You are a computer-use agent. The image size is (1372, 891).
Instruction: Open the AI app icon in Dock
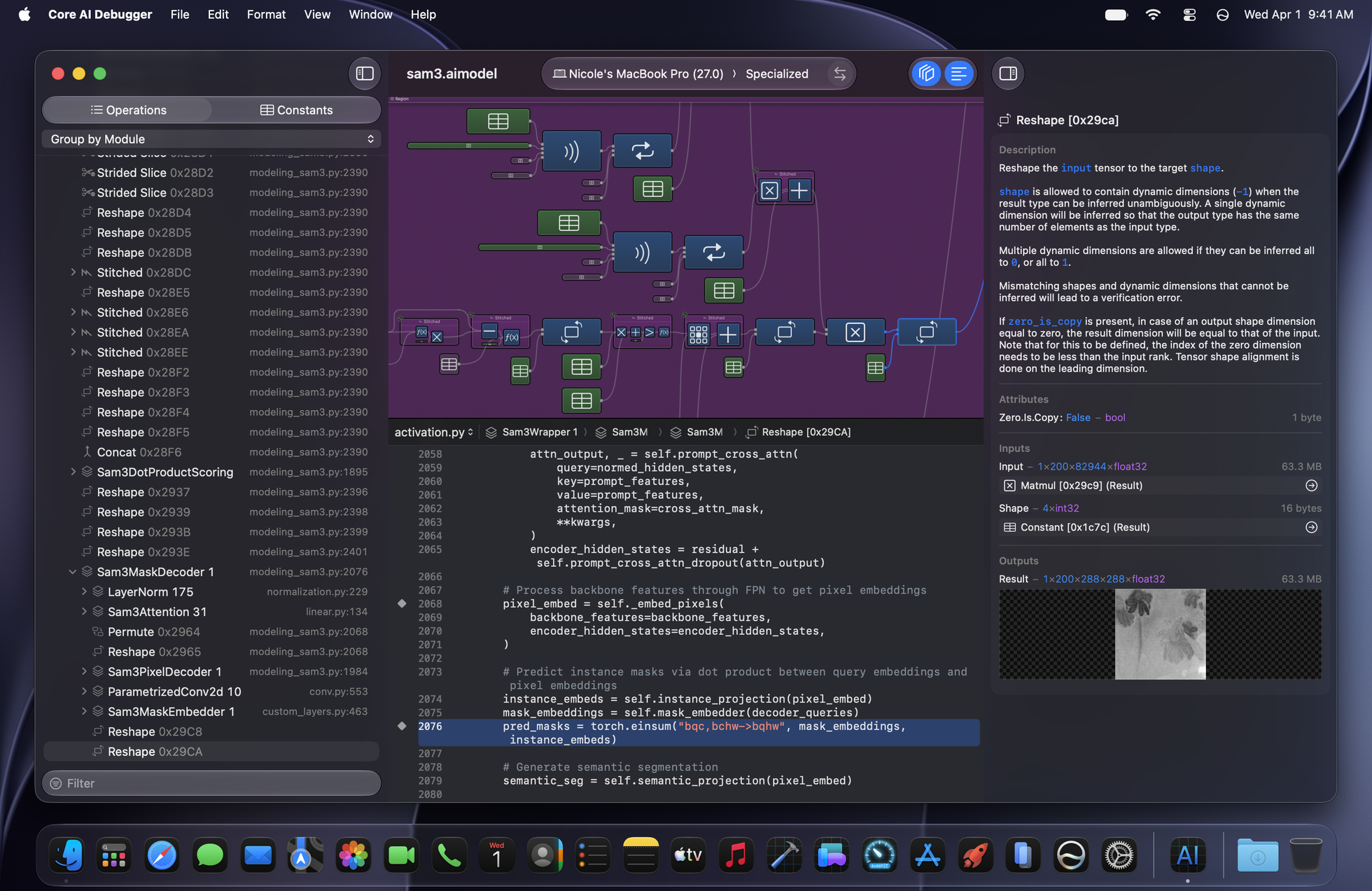click(1187, 855)
